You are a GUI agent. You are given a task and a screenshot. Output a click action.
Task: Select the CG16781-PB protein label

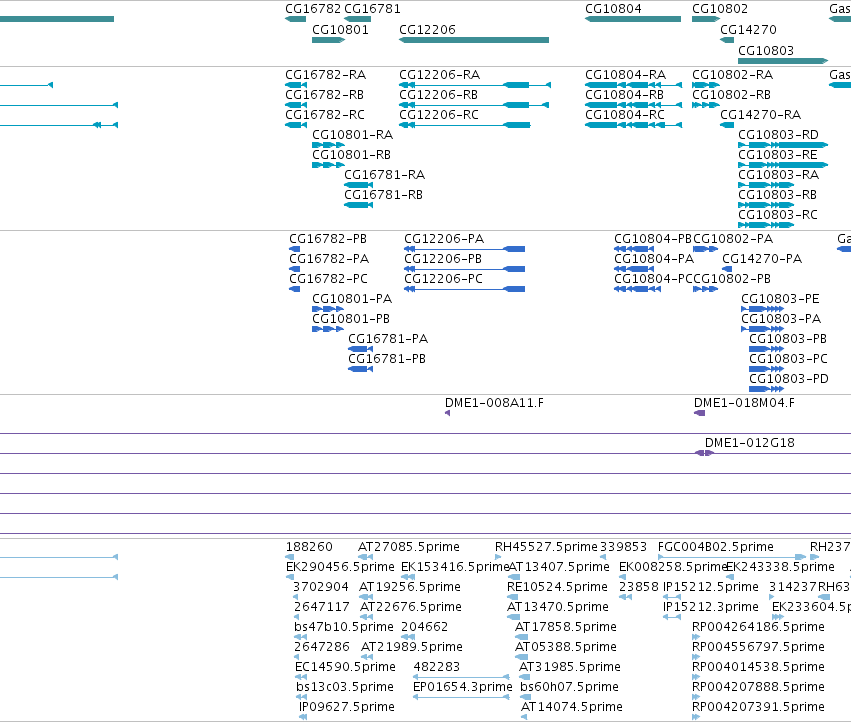387,359
